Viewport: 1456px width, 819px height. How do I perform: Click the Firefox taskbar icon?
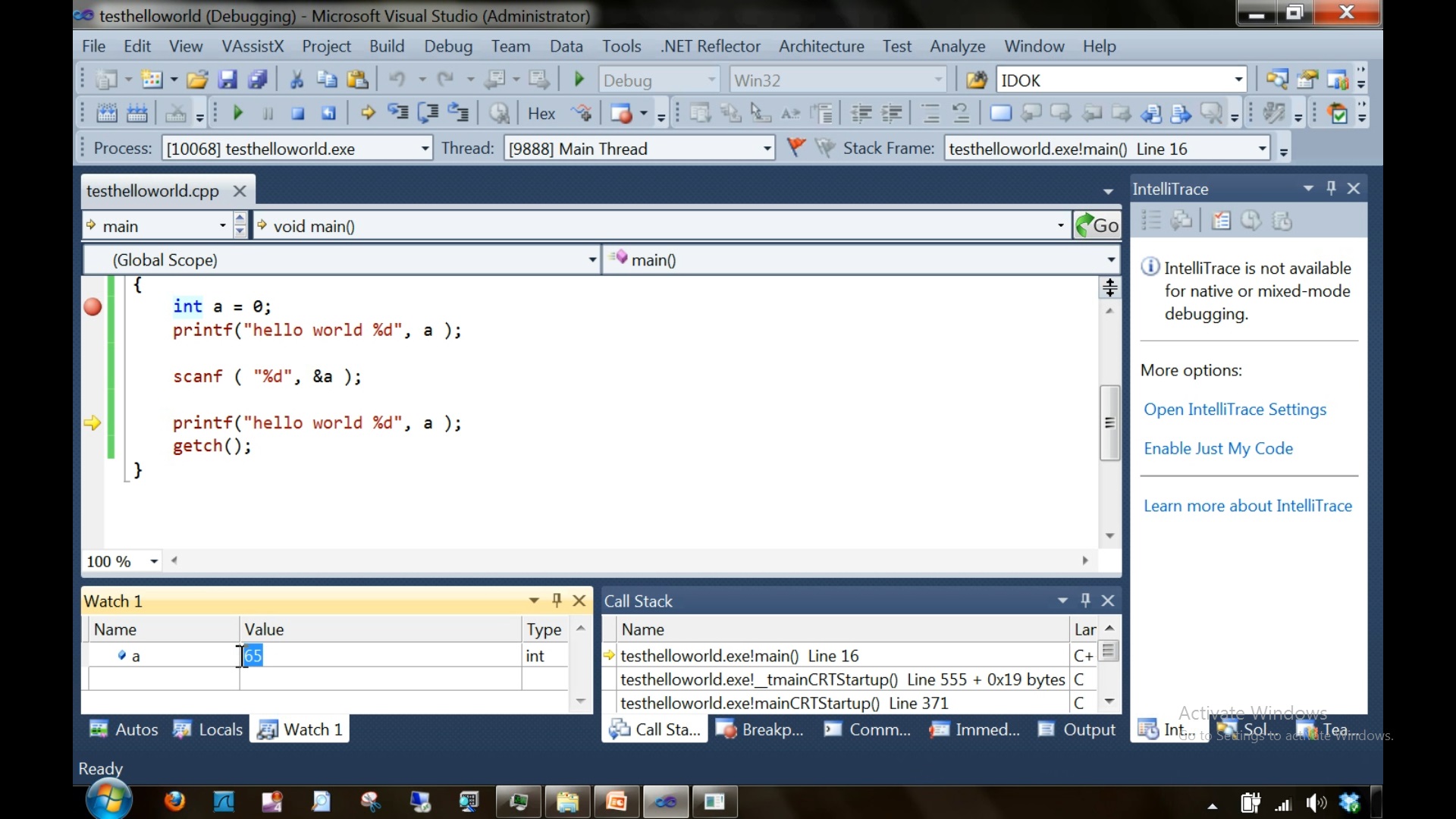coord(174,802)
